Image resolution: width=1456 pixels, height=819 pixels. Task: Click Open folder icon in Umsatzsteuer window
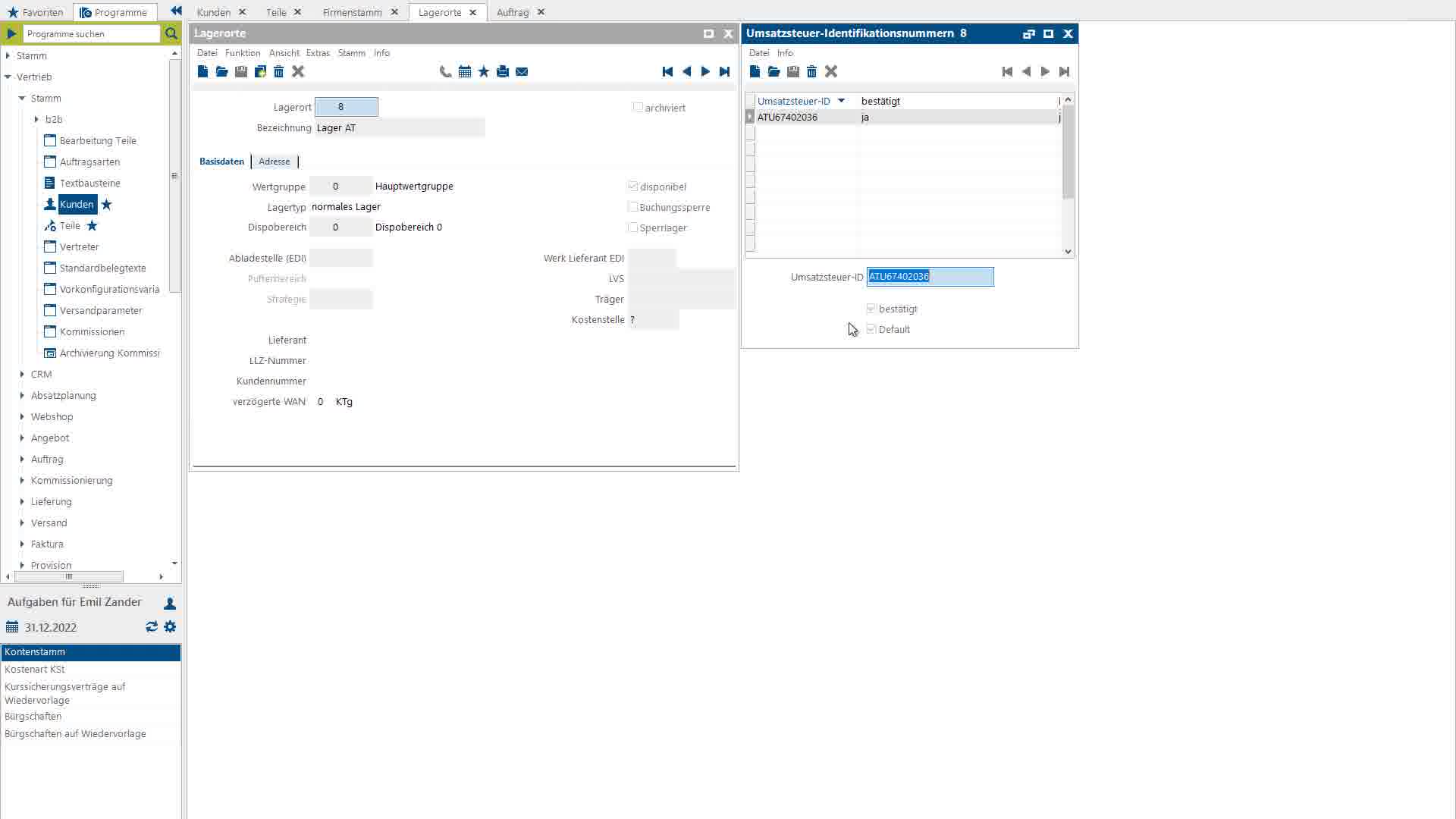click(x=773, y=71)
